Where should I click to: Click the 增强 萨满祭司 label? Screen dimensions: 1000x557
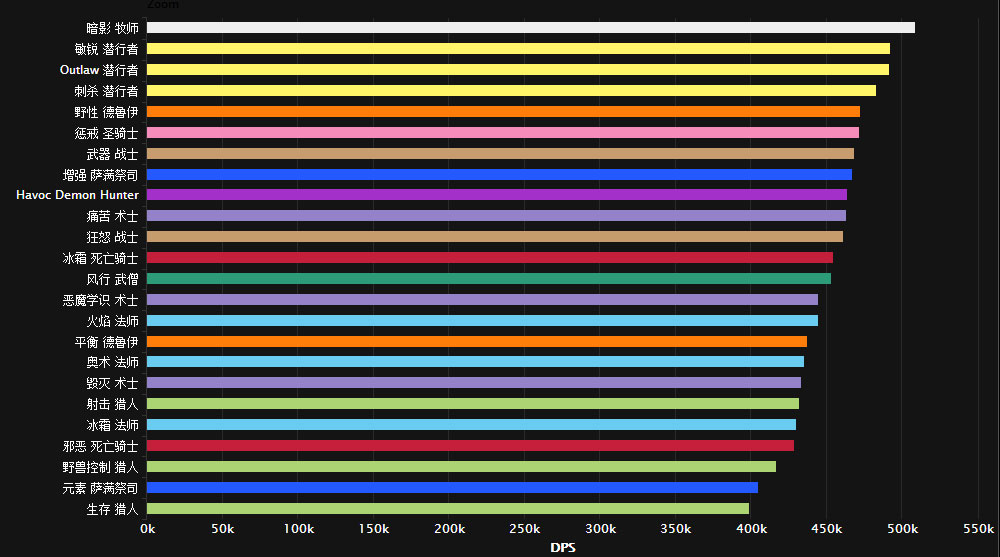(100, 175)
